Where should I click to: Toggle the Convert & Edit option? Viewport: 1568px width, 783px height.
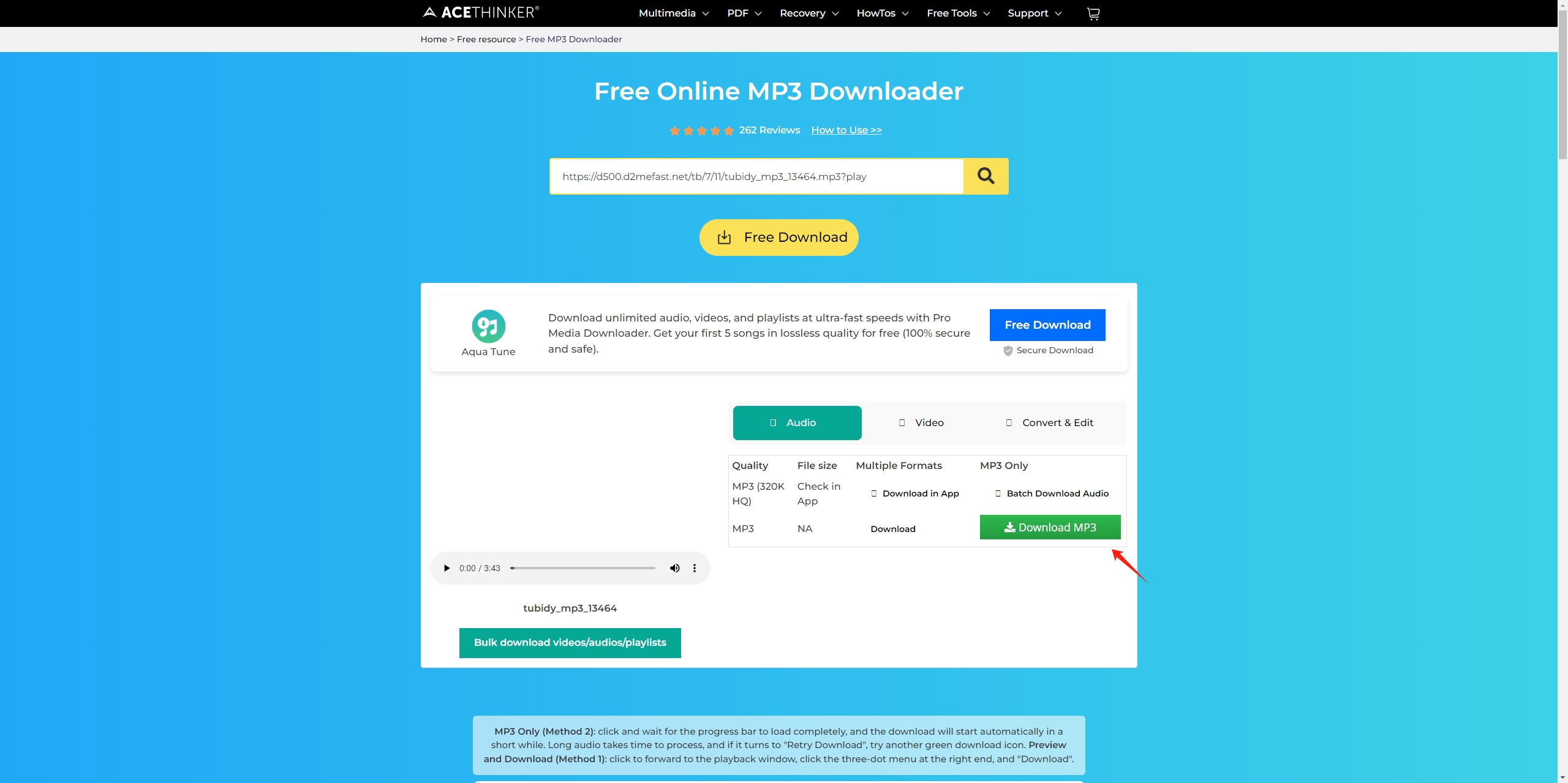click(1050, 423)
